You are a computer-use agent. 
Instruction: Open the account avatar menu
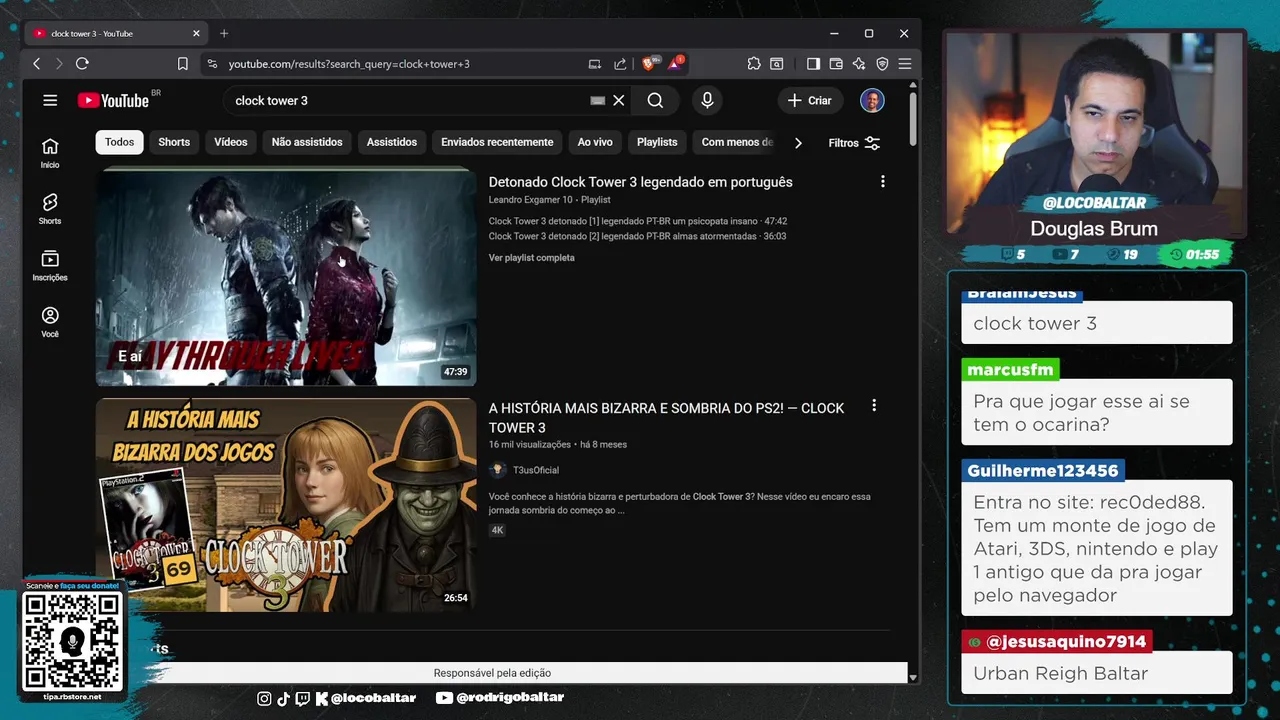[x=872, y=100]
